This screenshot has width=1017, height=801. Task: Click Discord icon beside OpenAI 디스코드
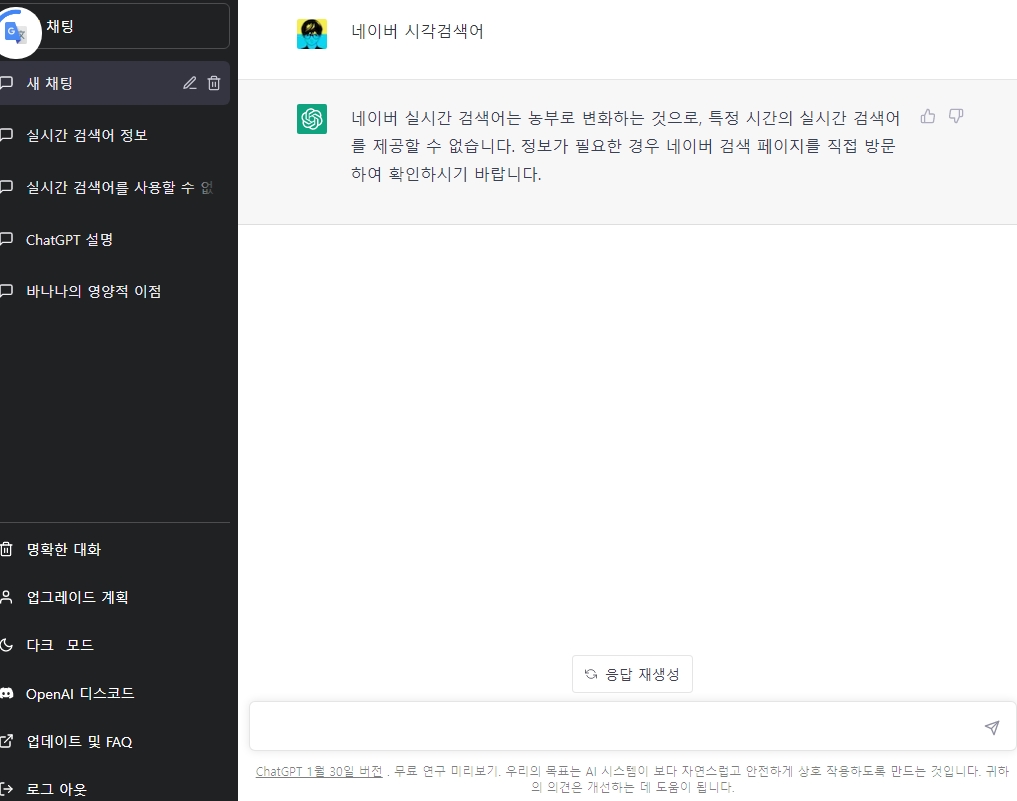pos(6,693)
